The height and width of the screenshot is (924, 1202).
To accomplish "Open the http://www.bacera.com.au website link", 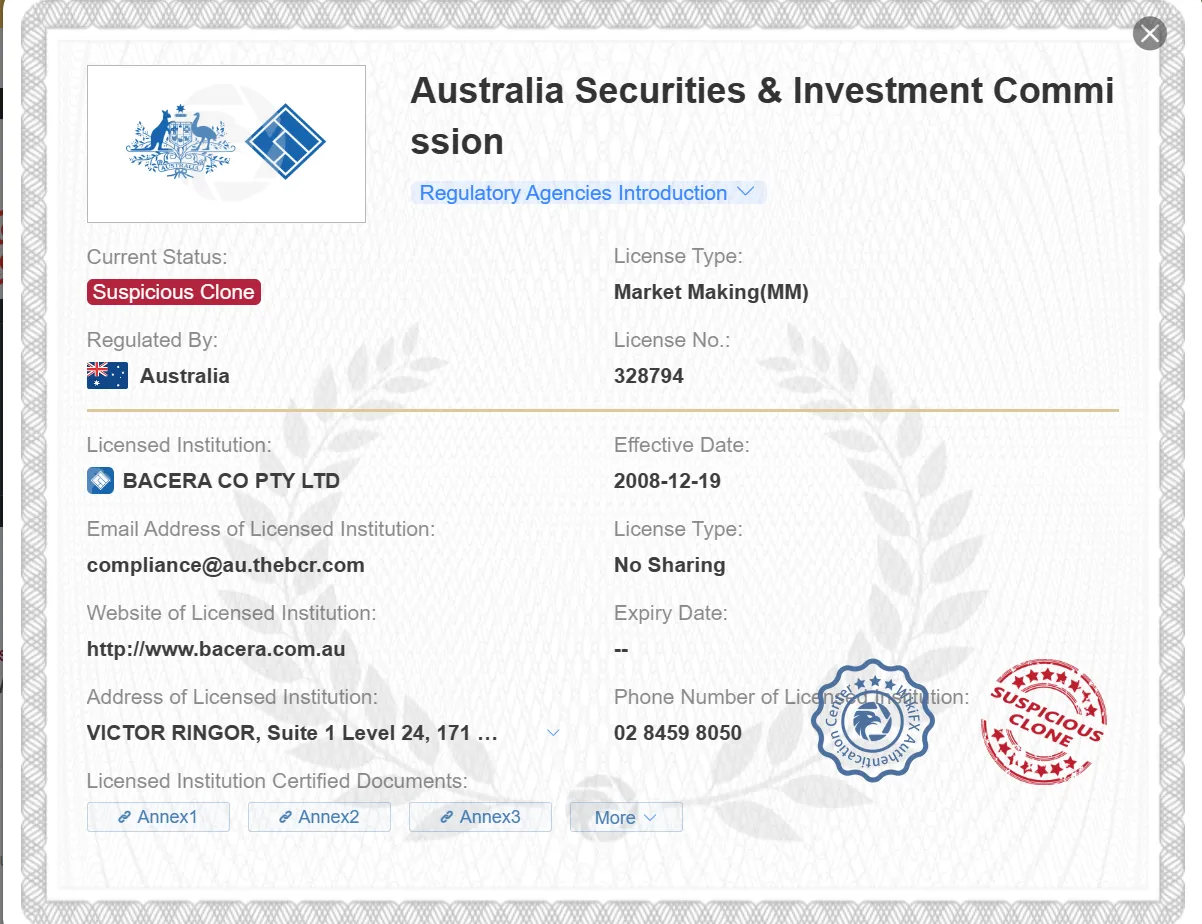I will pos(216,649).
